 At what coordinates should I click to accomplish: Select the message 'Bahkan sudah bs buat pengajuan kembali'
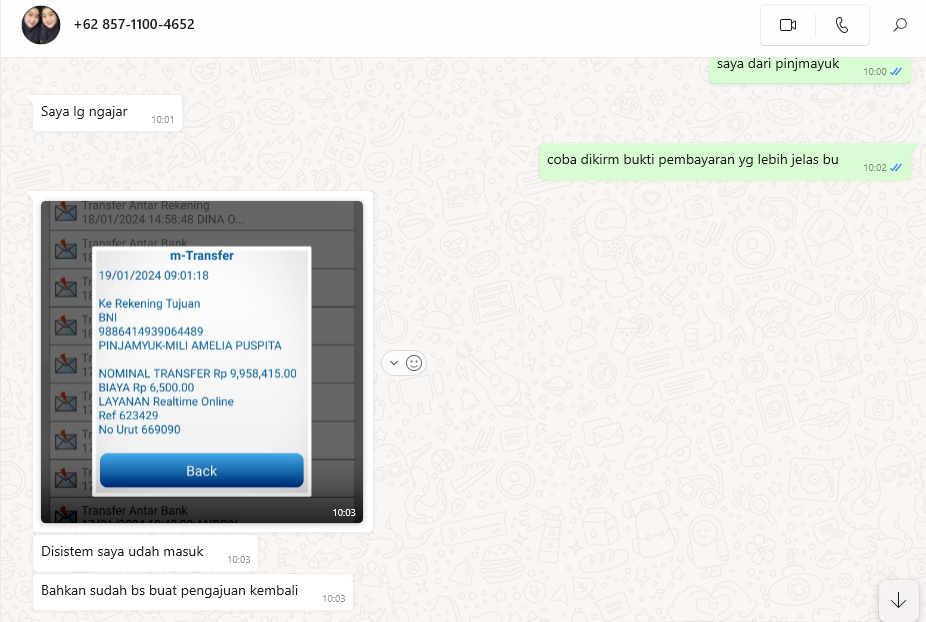point(193,592)
